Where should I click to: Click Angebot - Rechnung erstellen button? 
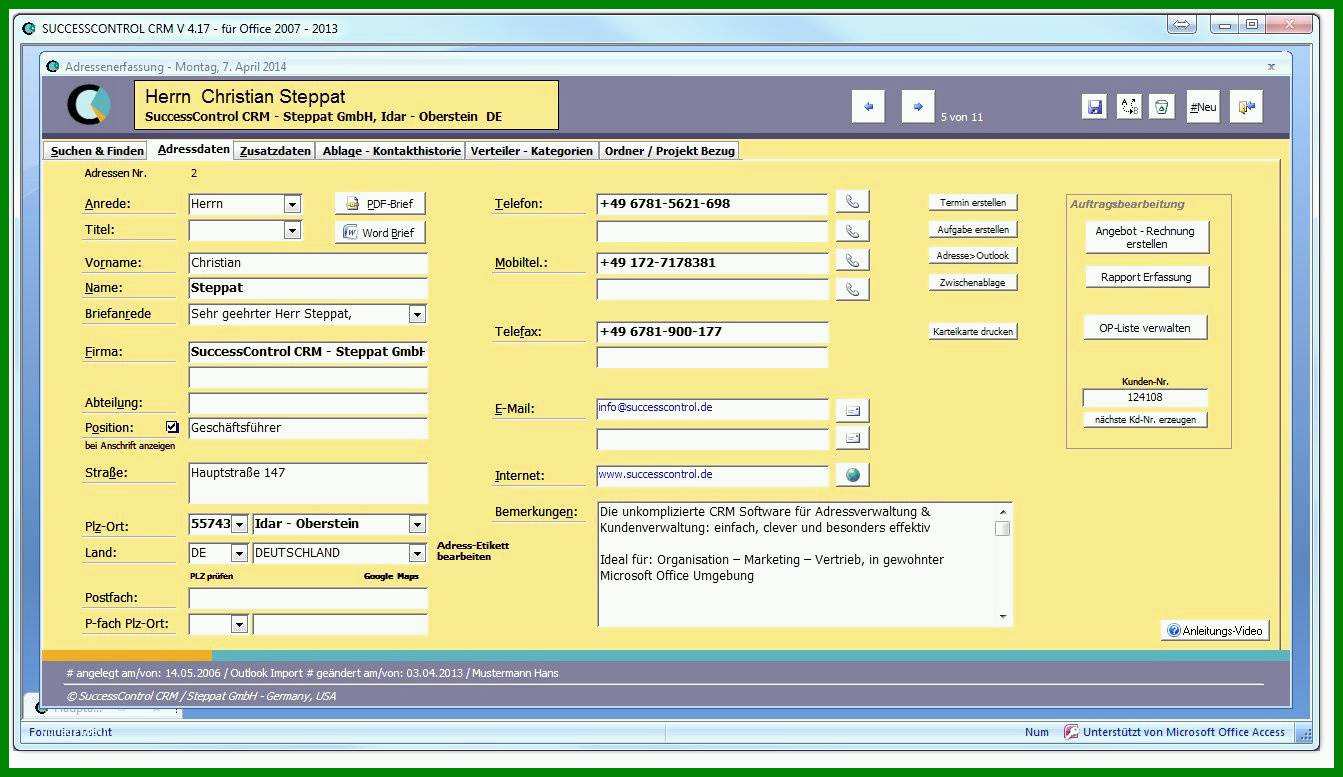(x=1146, y=237)
